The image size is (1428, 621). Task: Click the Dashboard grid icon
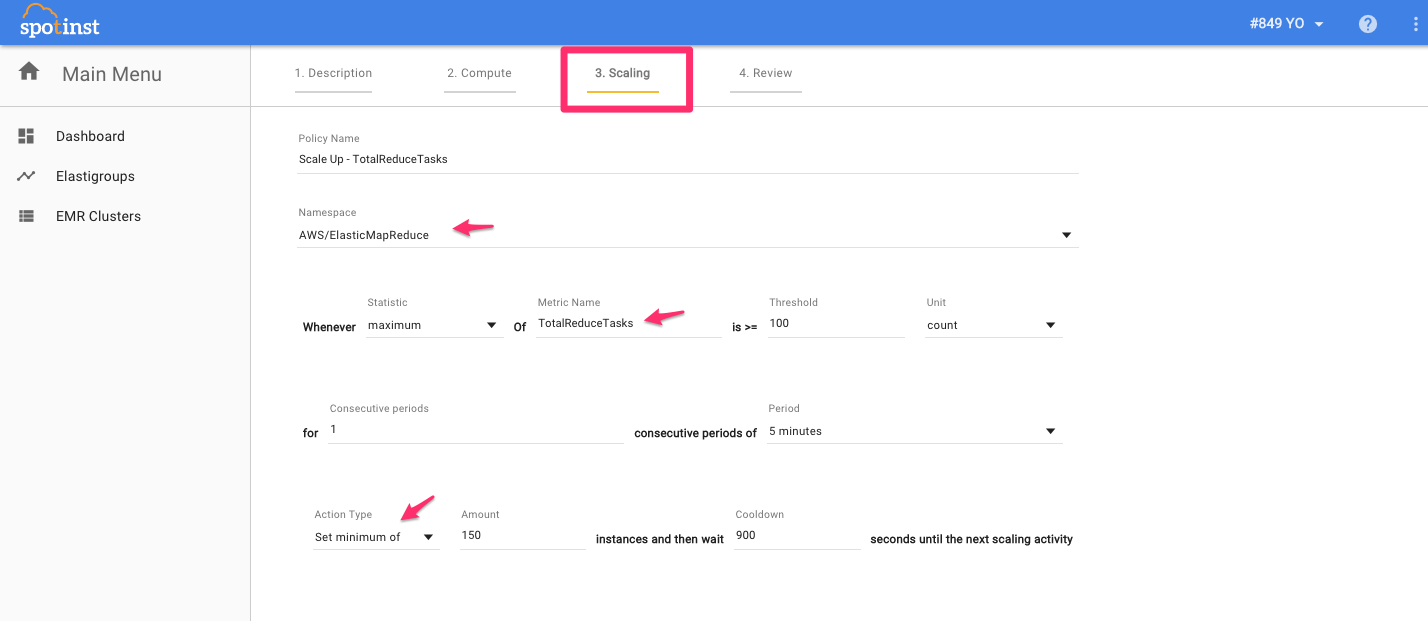click(x=27, y=136)
